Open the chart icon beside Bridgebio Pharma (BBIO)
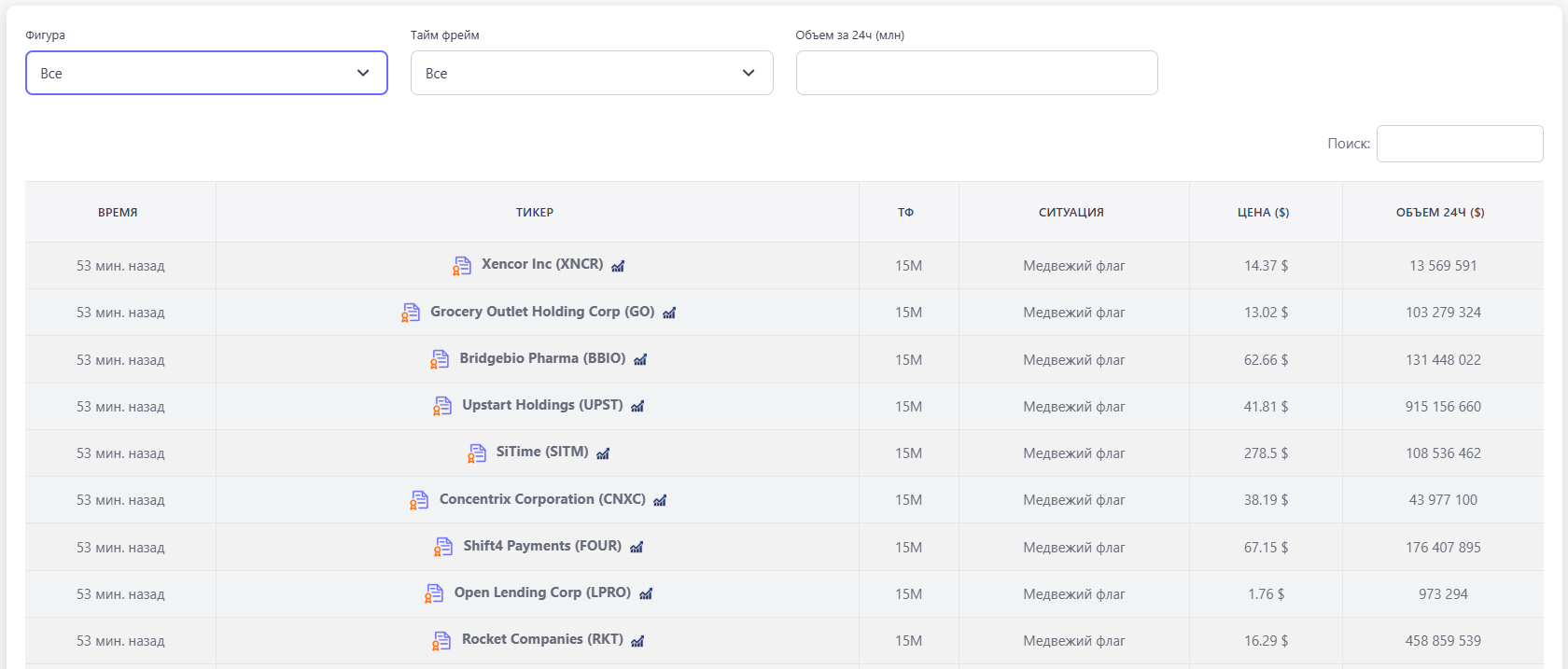Image resolution: width=1568 pixels, height=669 pixels. coord(640,359)
